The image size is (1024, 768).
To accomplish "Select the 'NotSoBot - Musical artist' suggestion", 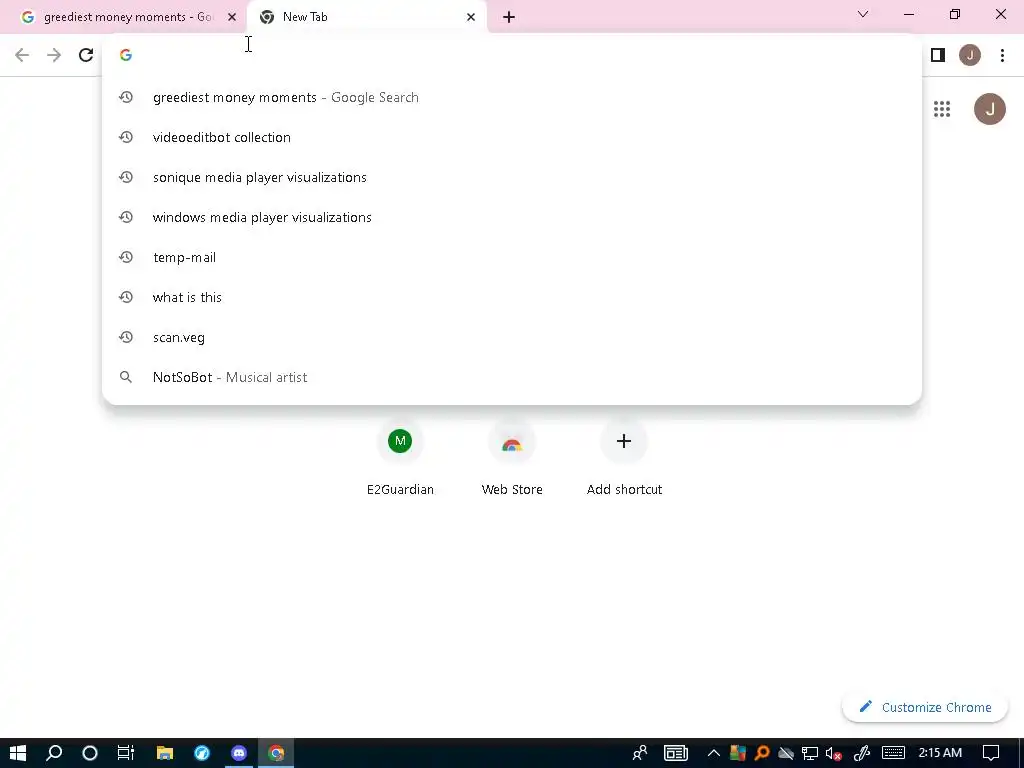I will [x=512, y=377].
